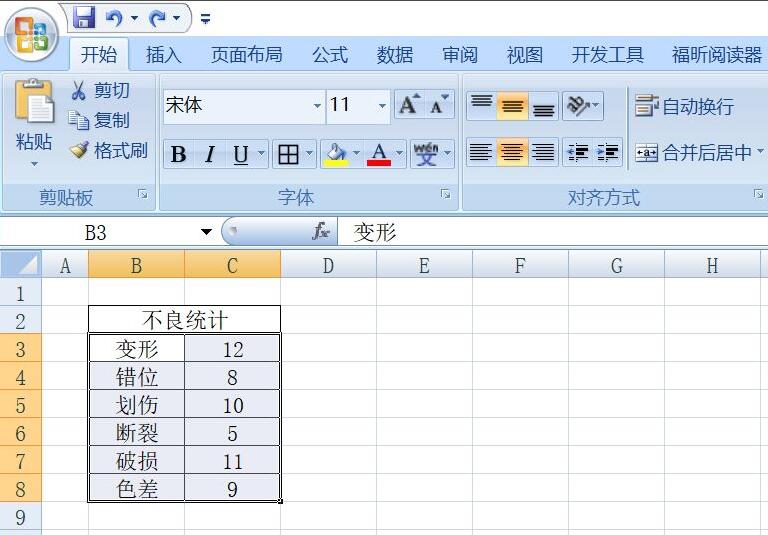768x535 pixels.
Task: Open 对齐方式 dialog launcher
Action: [758, 195]
